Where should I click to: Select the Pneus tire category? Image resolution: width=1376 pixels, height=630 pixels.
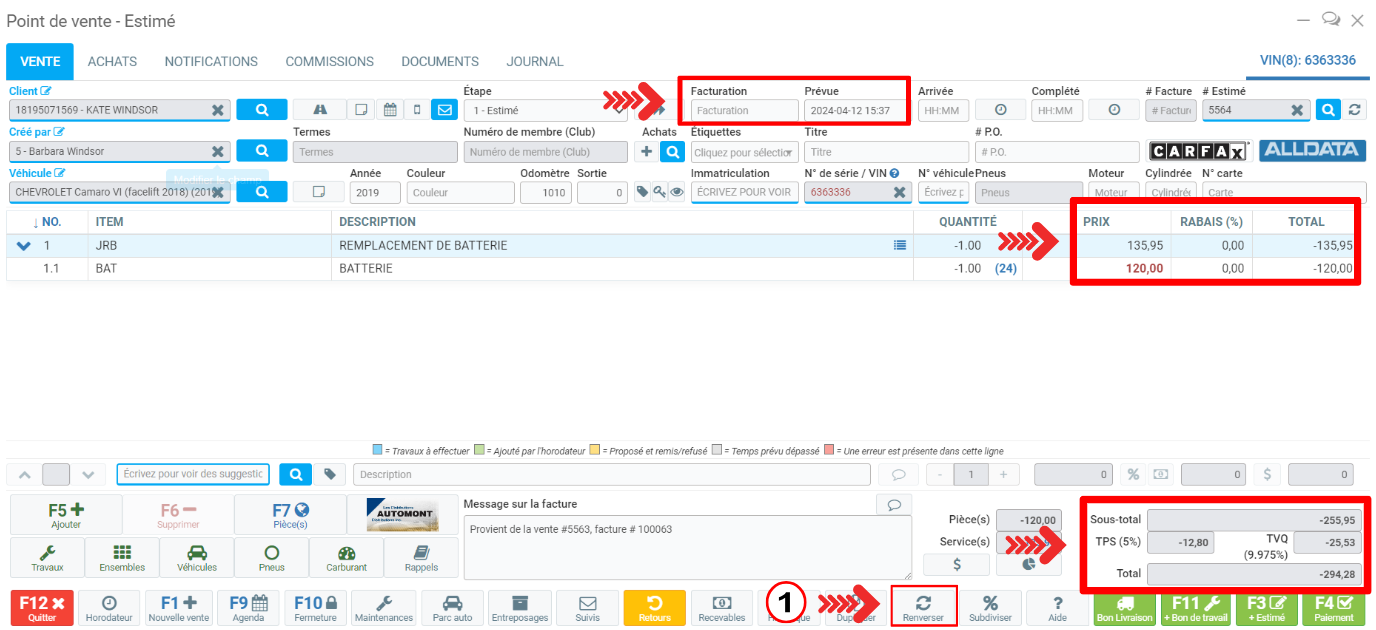pyautogui.click(x=271, y=557)
